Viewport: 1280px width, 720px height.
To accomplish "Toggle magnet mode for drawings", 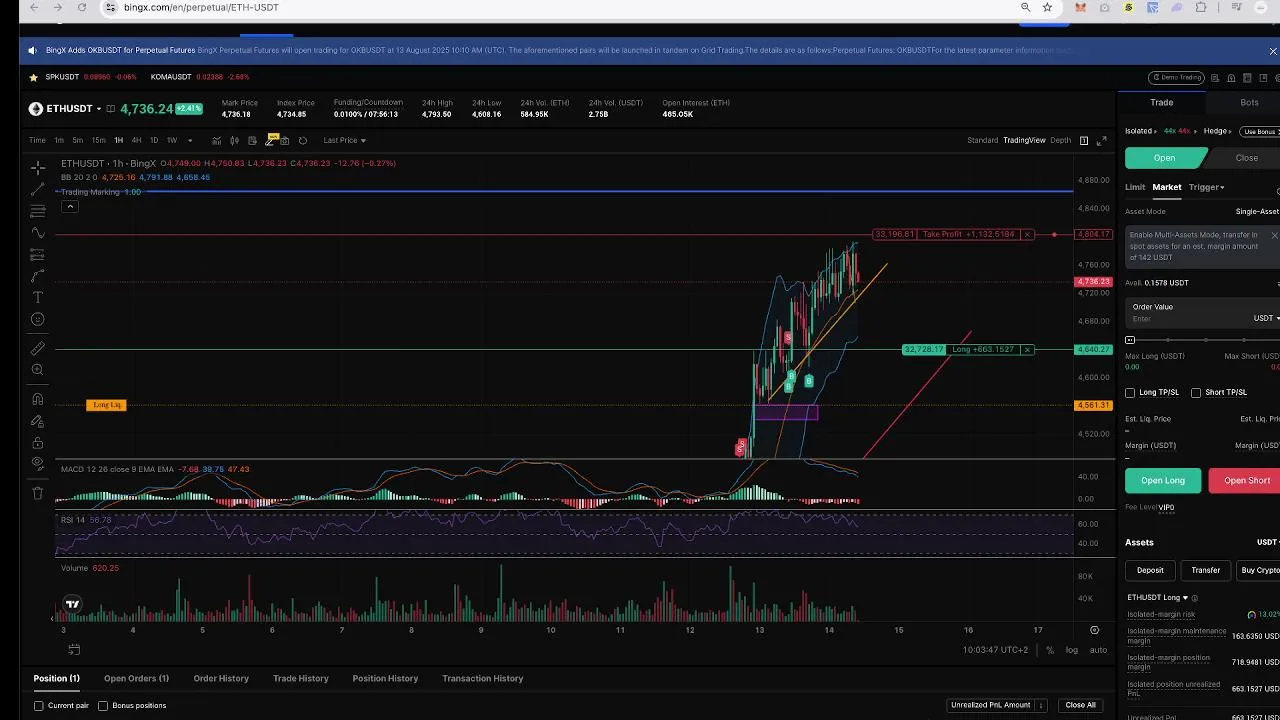I will coord(37,399).
